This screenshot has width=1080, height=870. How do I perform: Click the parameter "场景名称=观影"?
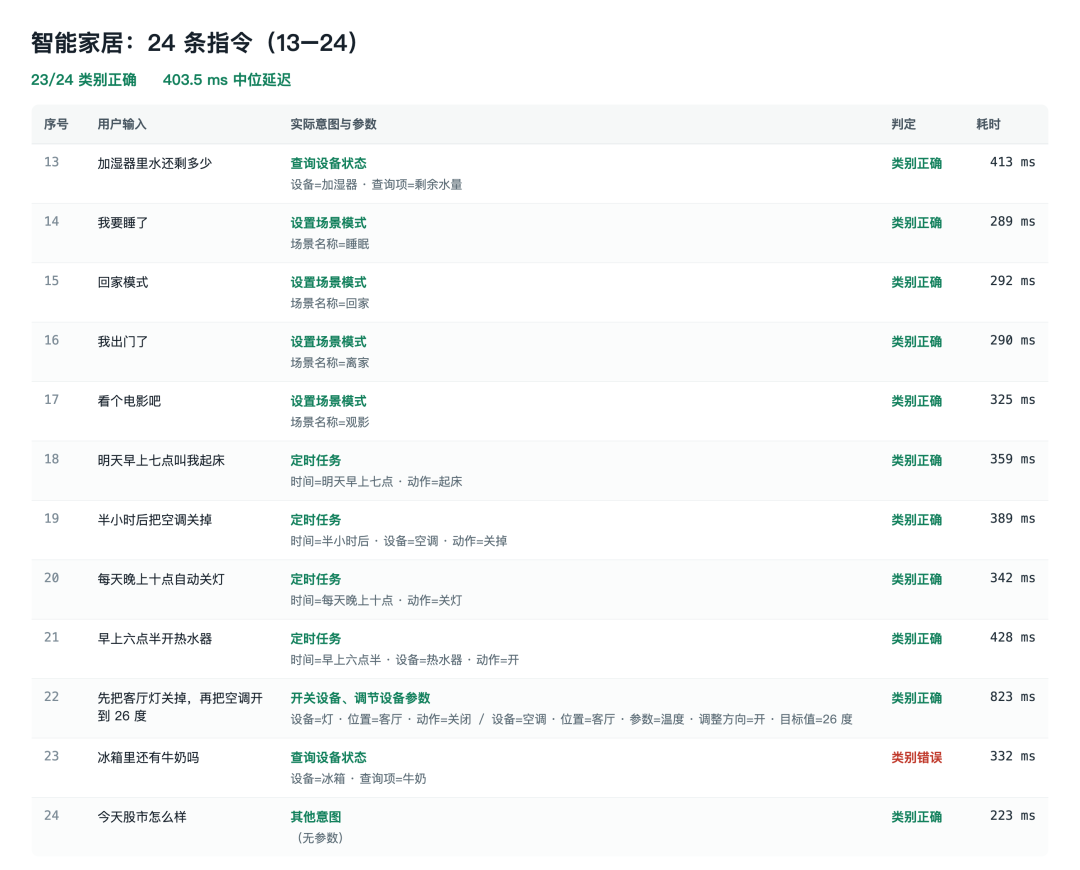pos(330,422)
